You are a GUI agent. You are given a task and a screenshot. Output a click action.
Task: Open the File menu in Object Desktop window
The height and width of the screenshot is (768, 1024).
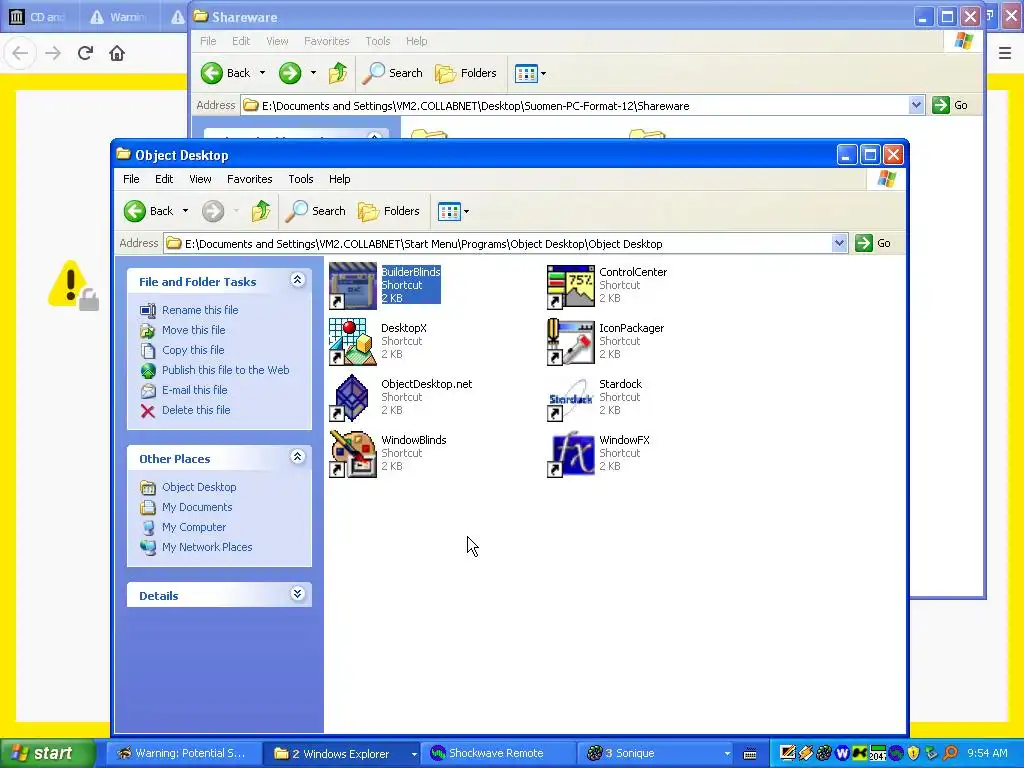(131, 179)
